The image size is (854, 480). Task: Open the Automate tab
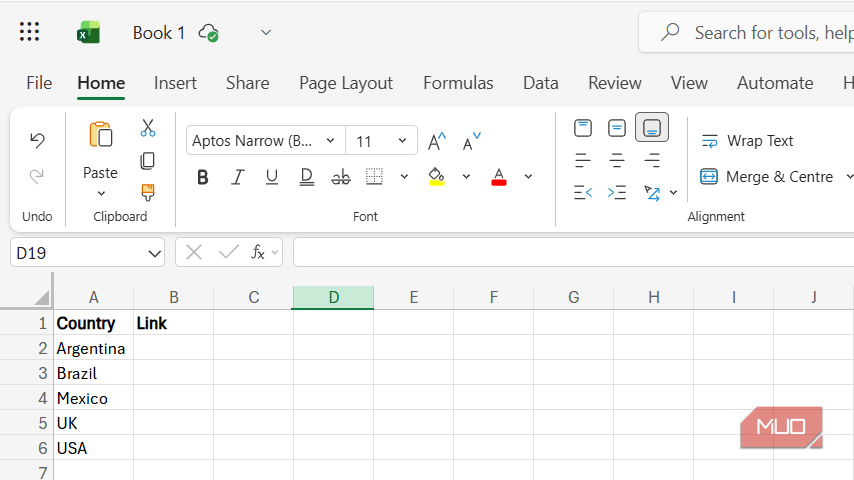(x=775, y=83)
